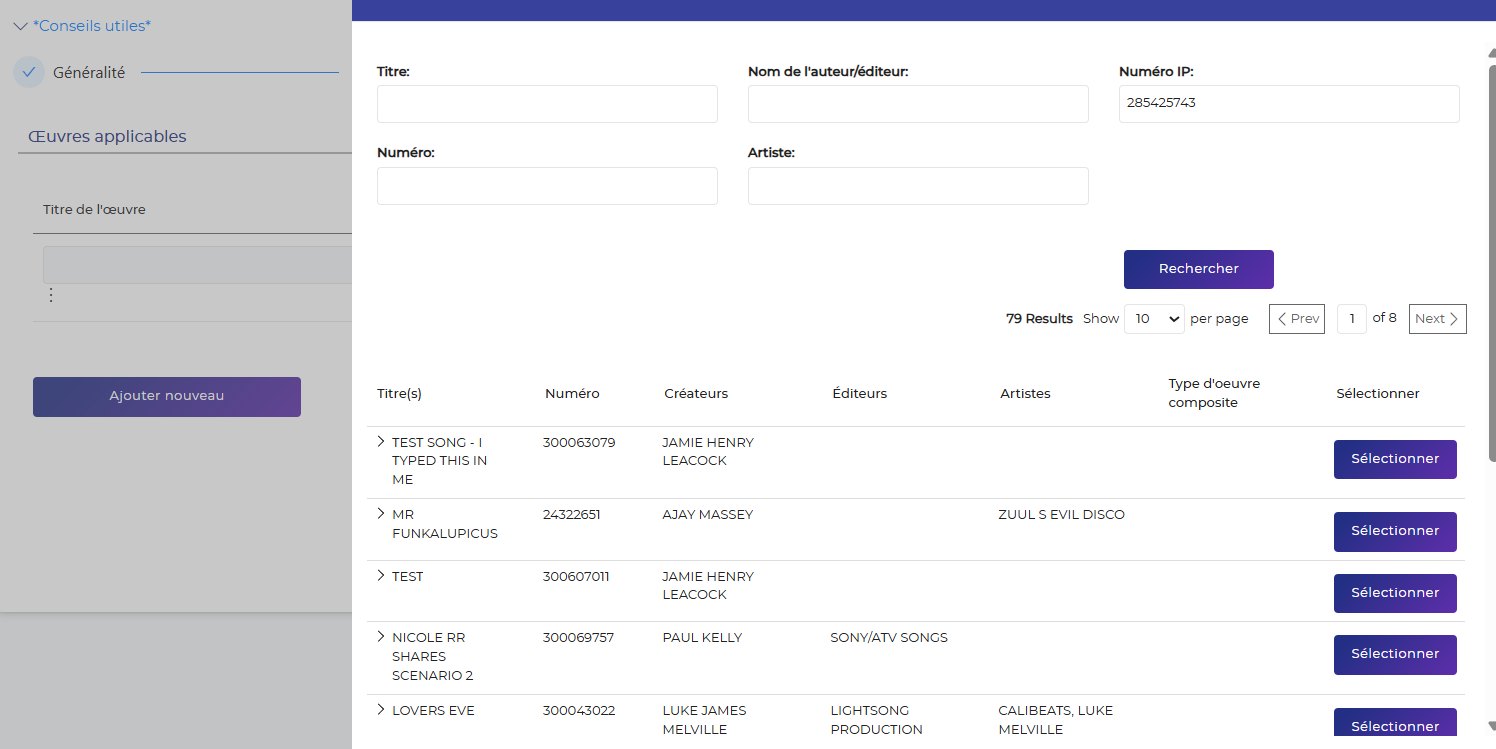The width and height of the screenshot is (1496, 749).
Task: Click the page number box
Action: tap(1351, 319)
